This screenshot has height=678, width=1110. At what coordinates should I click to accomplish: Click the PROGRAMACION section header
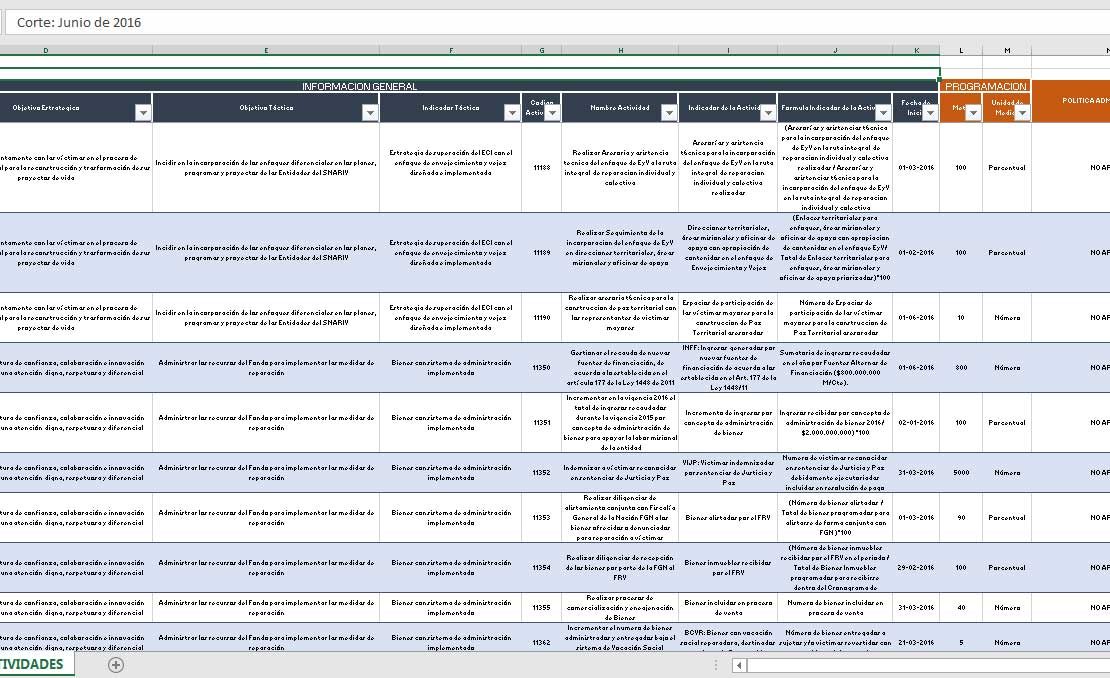[985, 86]
